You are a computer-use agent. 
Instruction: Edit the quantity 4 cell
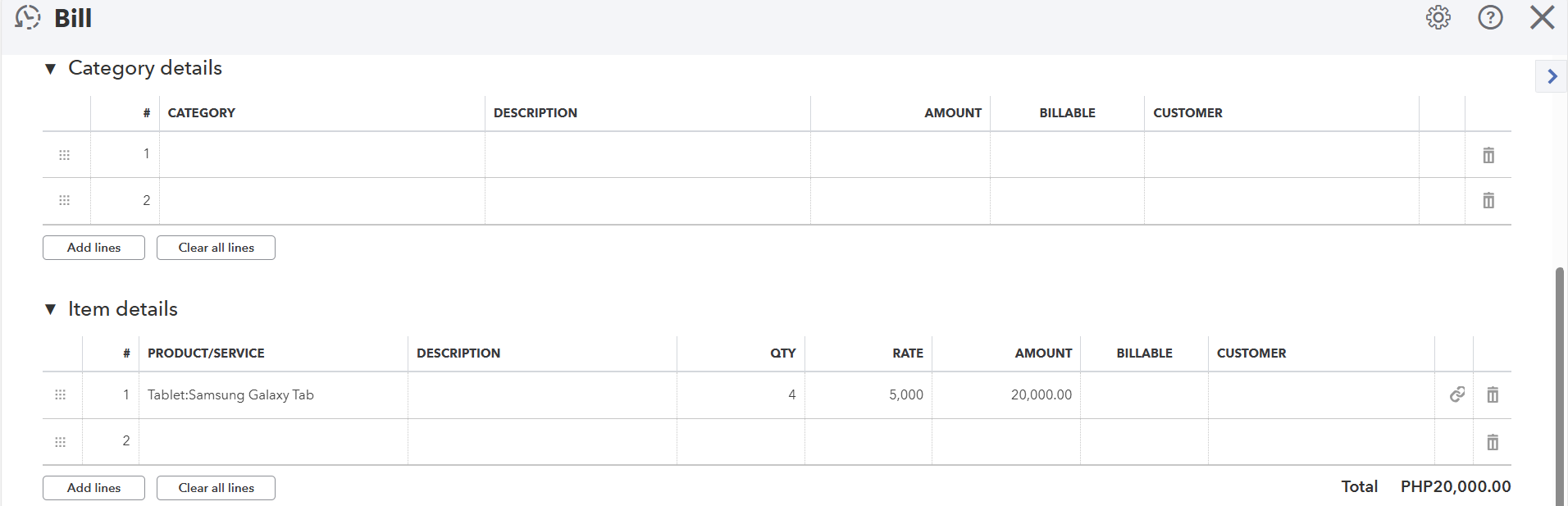click(x=741, y=395)
